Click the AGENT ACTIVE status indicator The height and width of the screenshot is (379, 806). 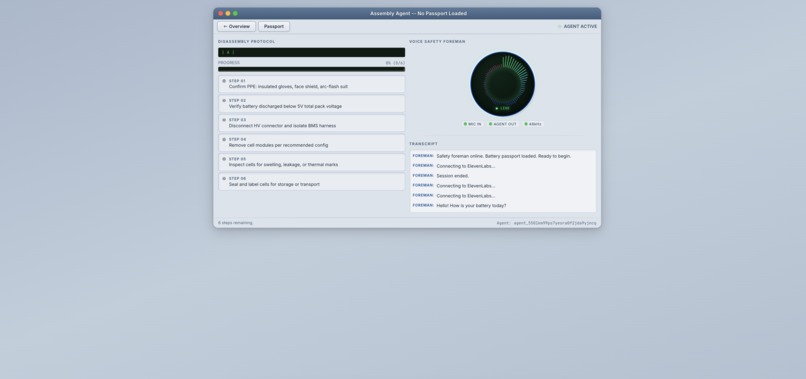[577, 26]
